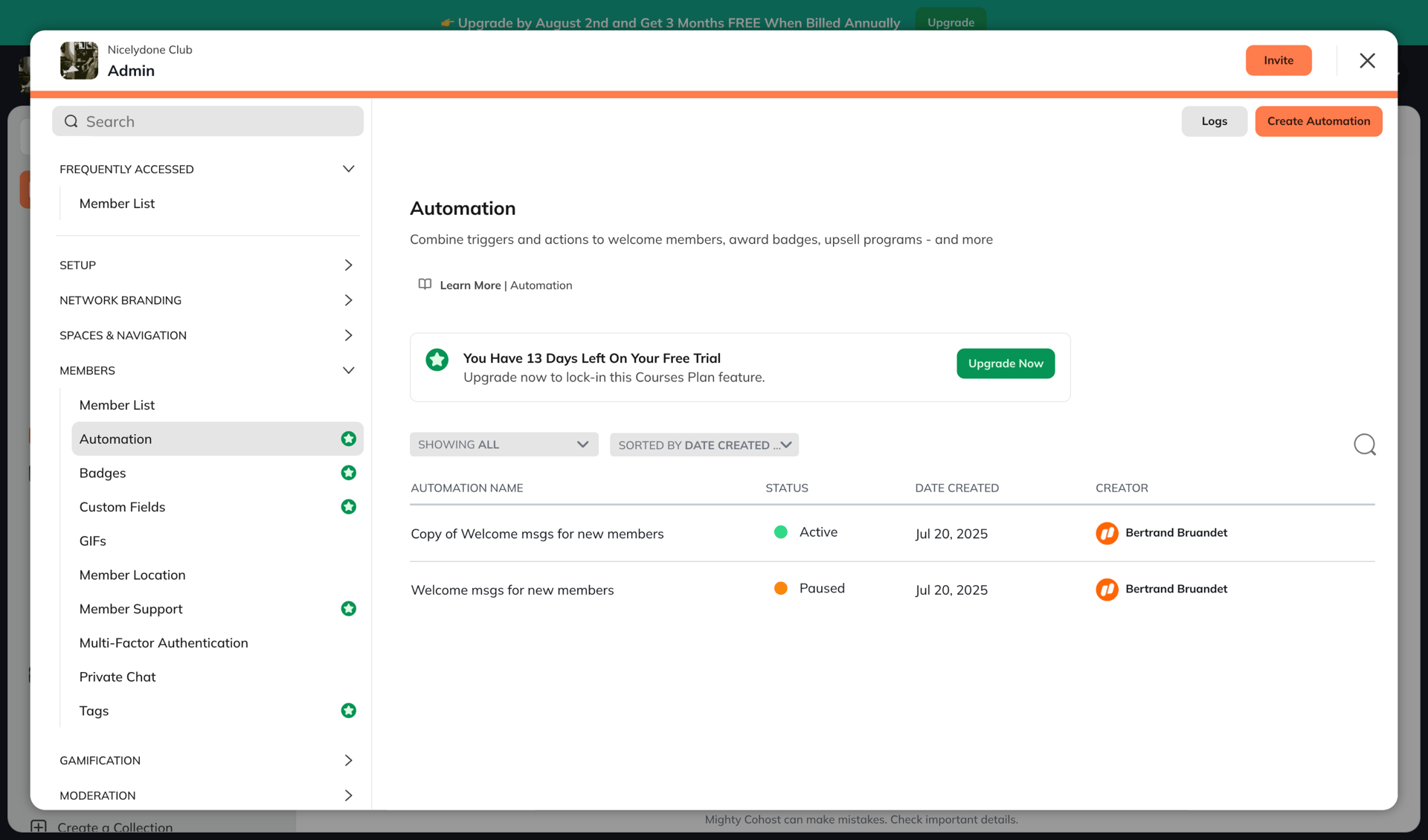Click the search magnifier icon in sidebar search
Viewport: 1428px width, 840px height.
pyautogui.click(x=71, y=120)
